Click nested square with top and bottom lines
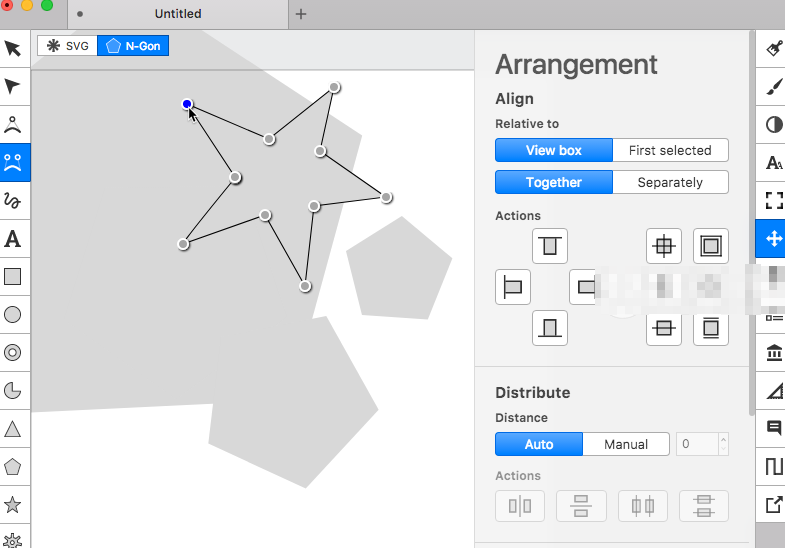 coord(710,329)
